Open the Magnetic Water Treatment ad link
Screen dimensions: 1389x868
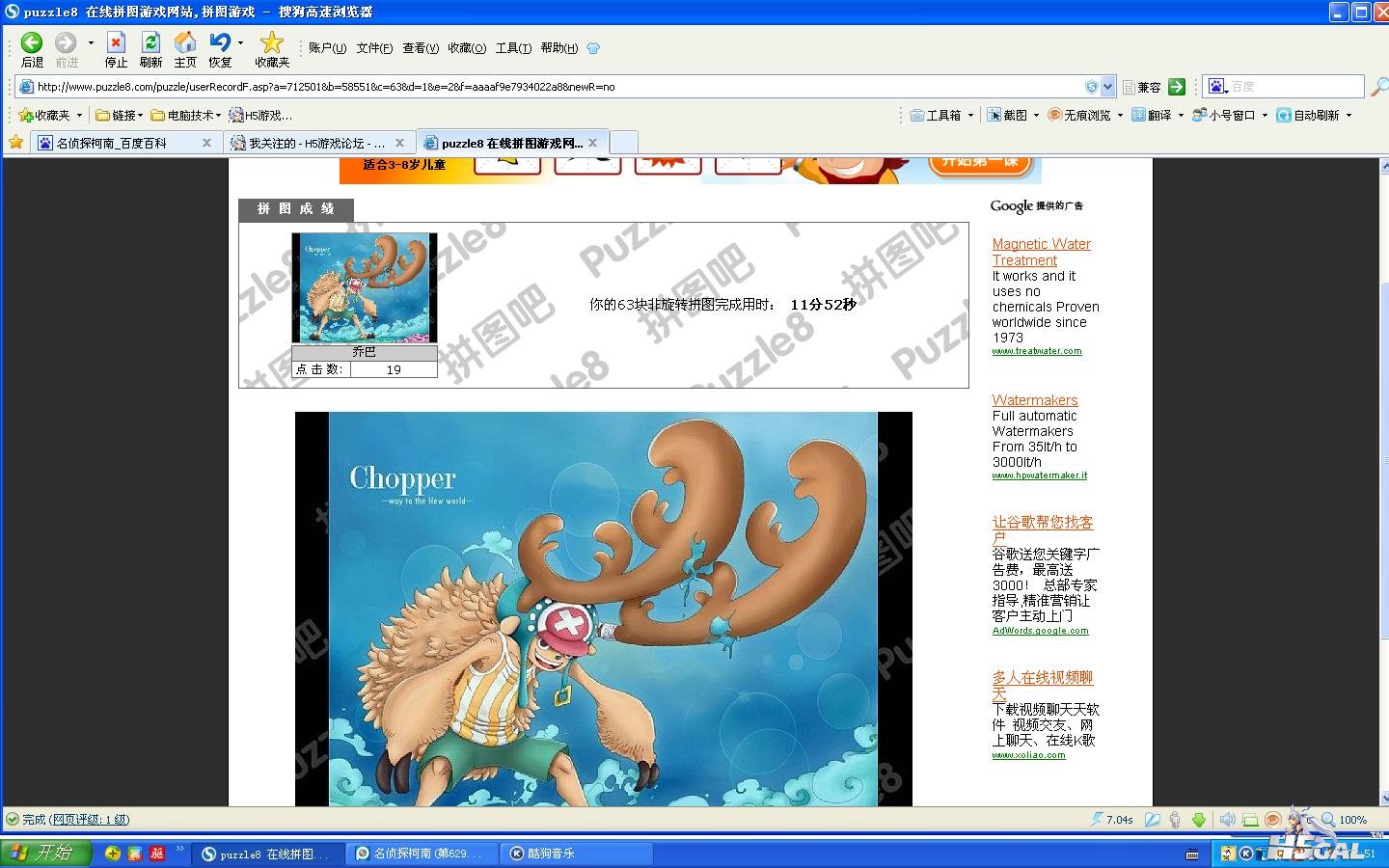1041,252
